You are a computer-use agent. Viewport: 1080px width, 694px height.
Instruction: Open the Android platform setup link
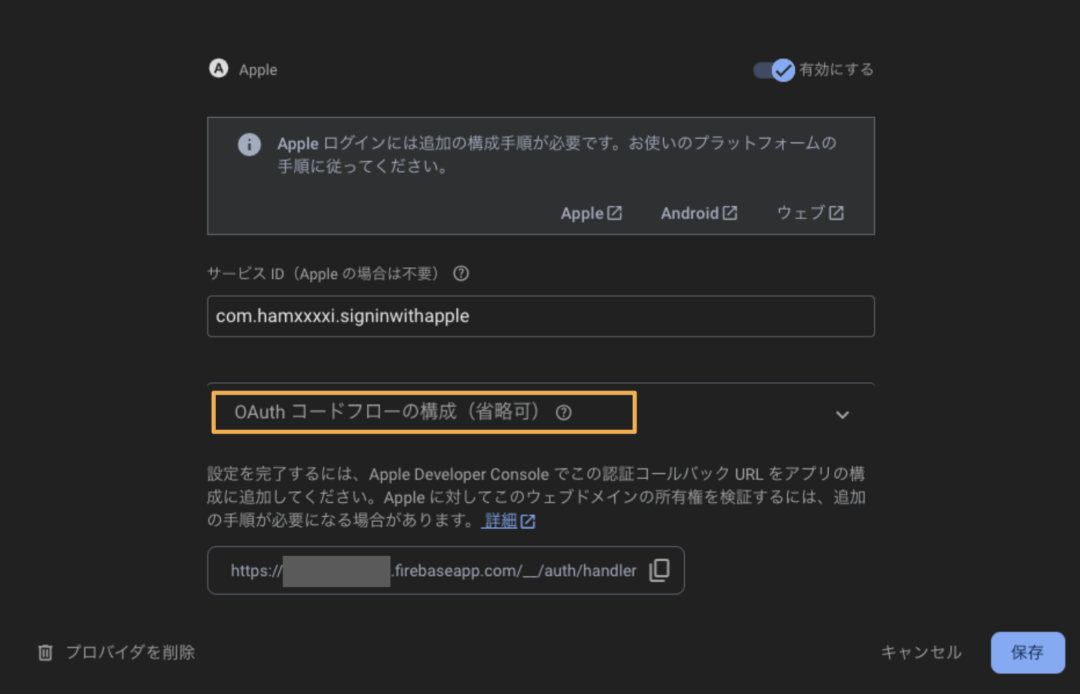point(698,213)
